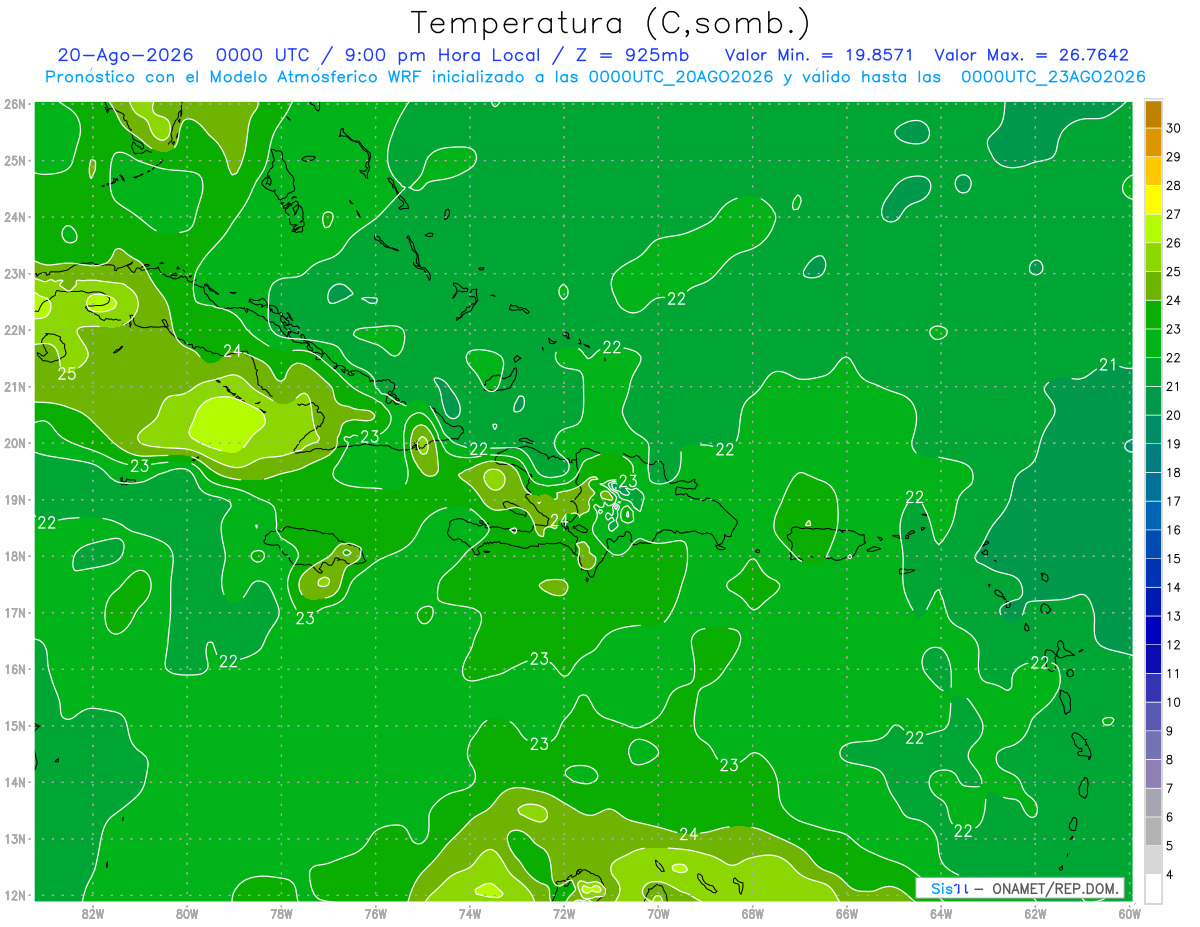The height and width of the screenshot is (927, 1200).
Task: Pick the deep blue swatch between 12 and 13
Action: pyautogui.click(x=1153, y=630)
